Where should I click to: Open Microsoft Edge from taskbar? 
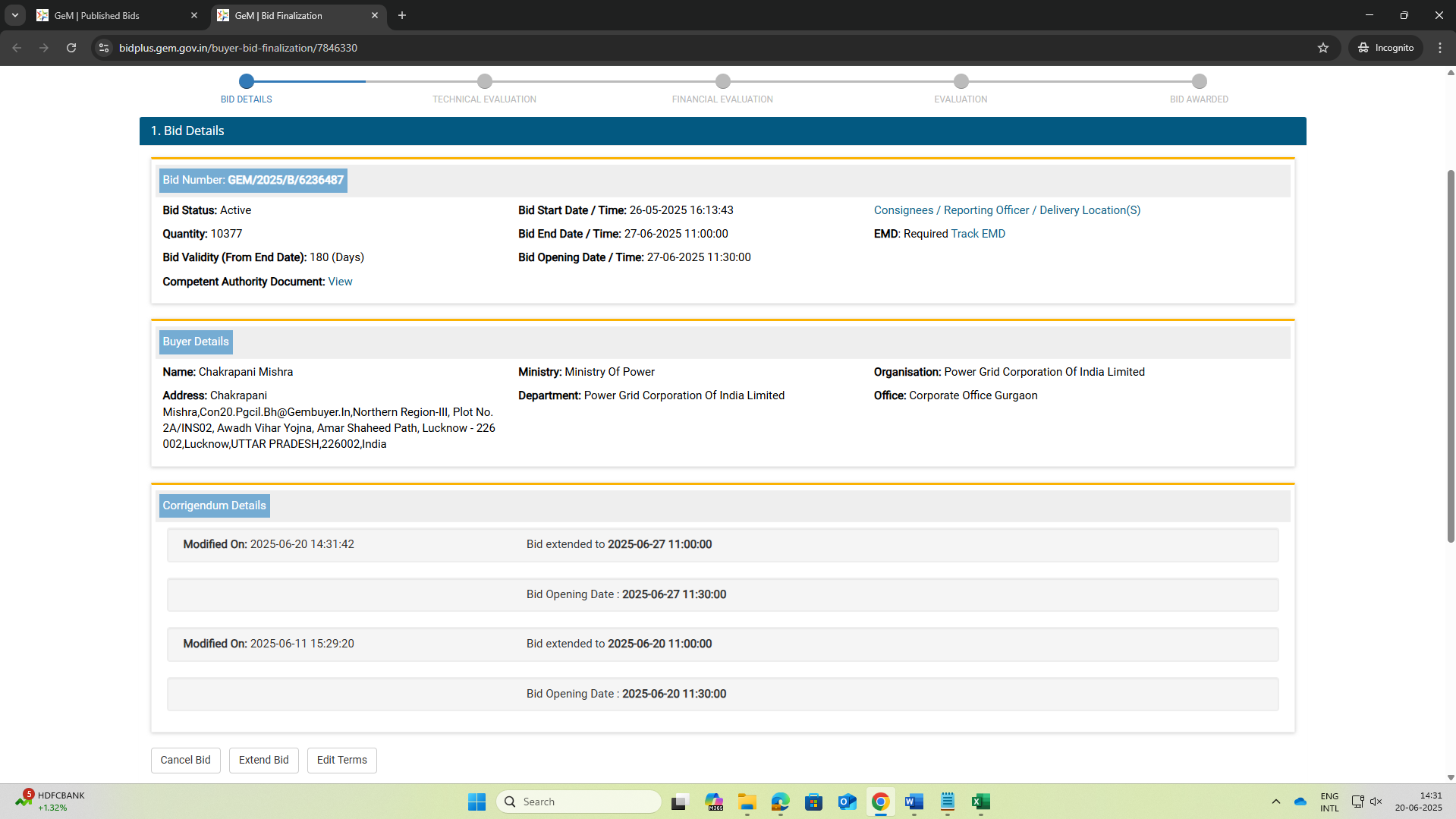click(781, 802)
